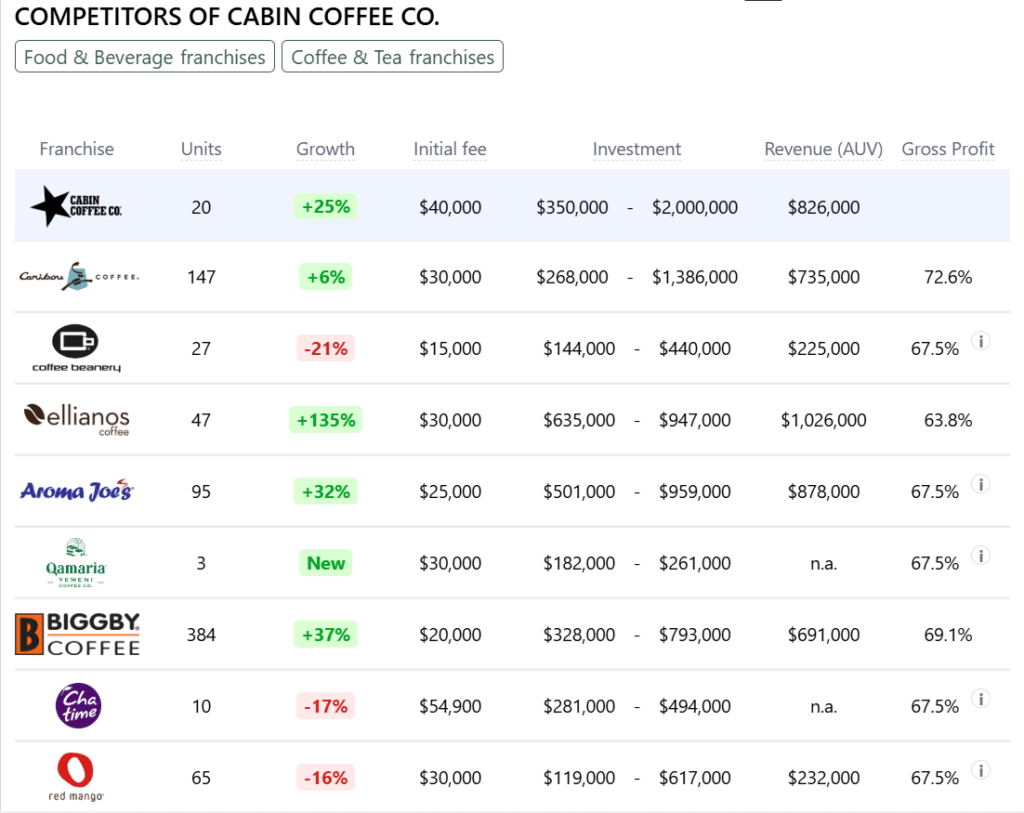Click the +135% growth badge
1024x813 pixels.
[325, 420]
